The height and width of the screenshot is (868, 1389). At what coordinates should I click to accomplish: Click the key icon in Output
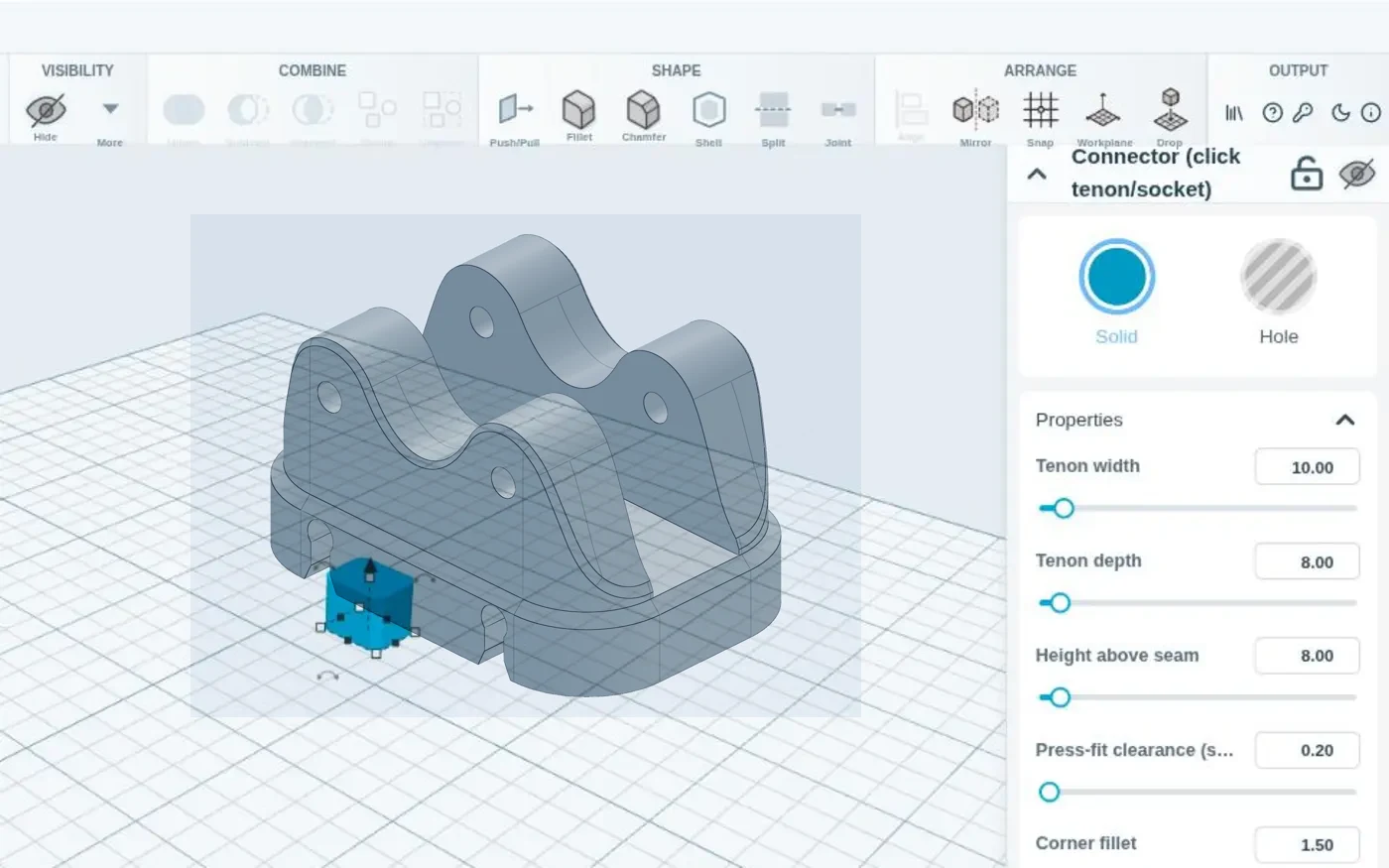tap(1303, 113)
